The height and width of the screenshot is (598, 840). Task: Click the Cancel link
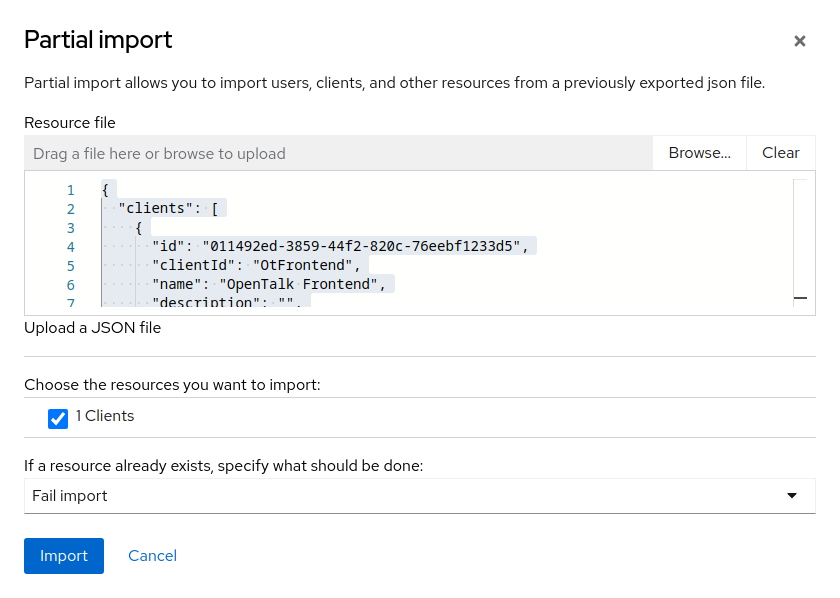coord(152,556)
